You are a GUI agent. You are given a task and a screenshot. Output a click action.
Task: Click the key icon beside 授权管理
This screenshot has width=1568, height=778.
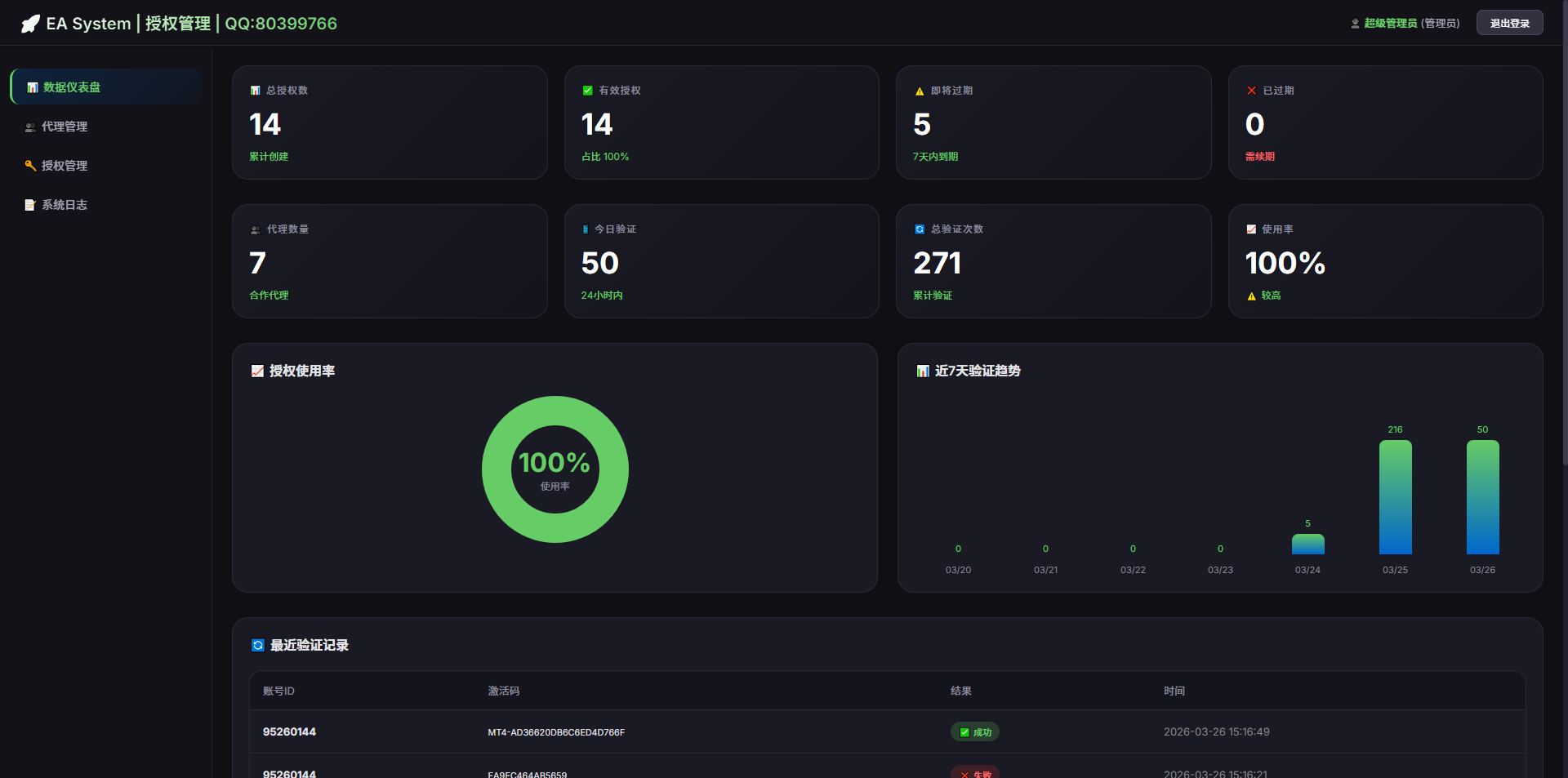pos(30,166)
